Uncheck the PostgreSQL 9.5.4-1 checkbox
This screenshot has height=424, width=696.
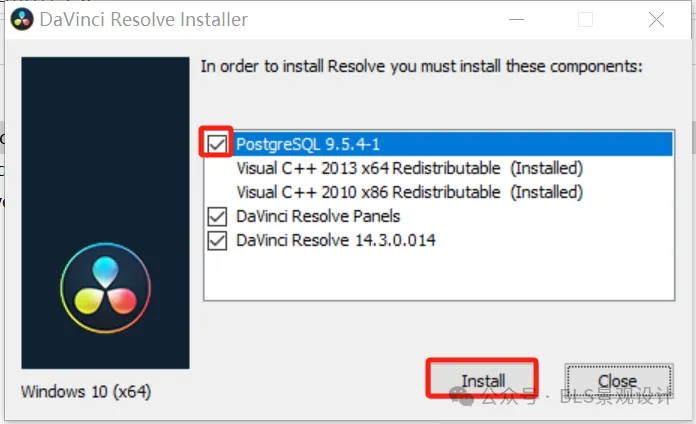[217, 144]
